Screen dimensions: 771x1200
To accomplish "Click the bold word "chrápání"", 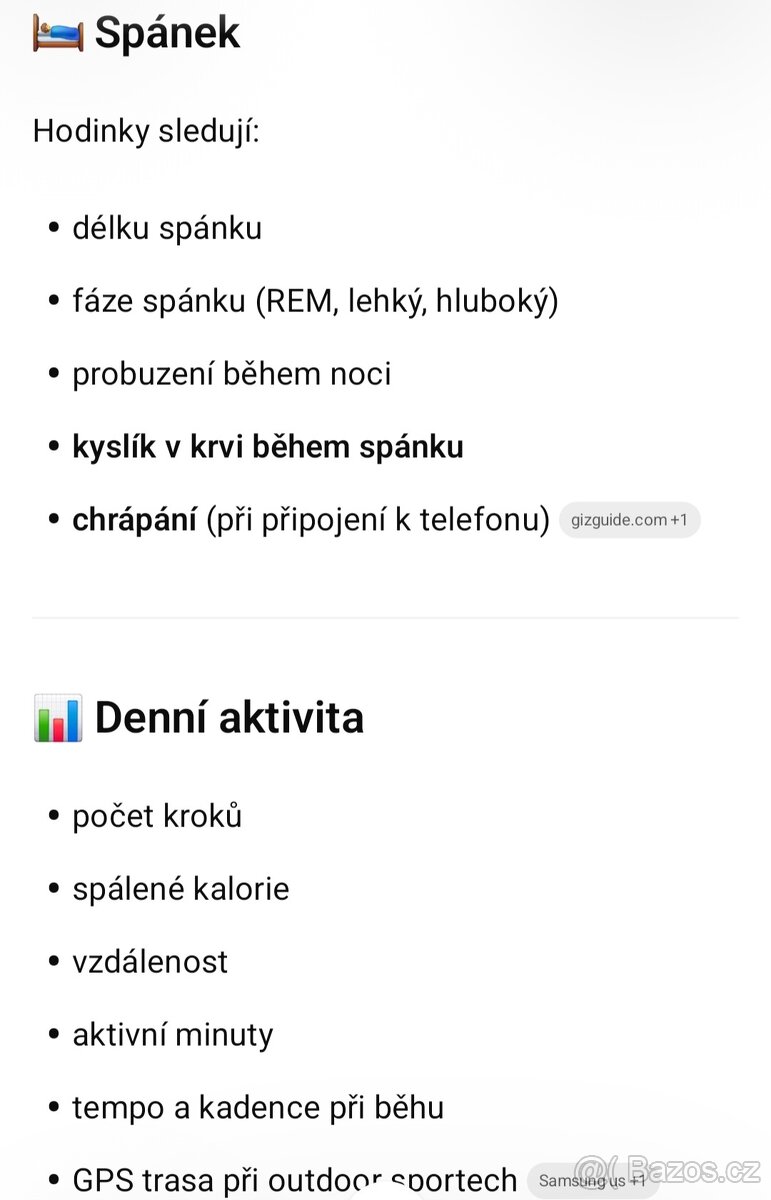I will coord(134,520).
